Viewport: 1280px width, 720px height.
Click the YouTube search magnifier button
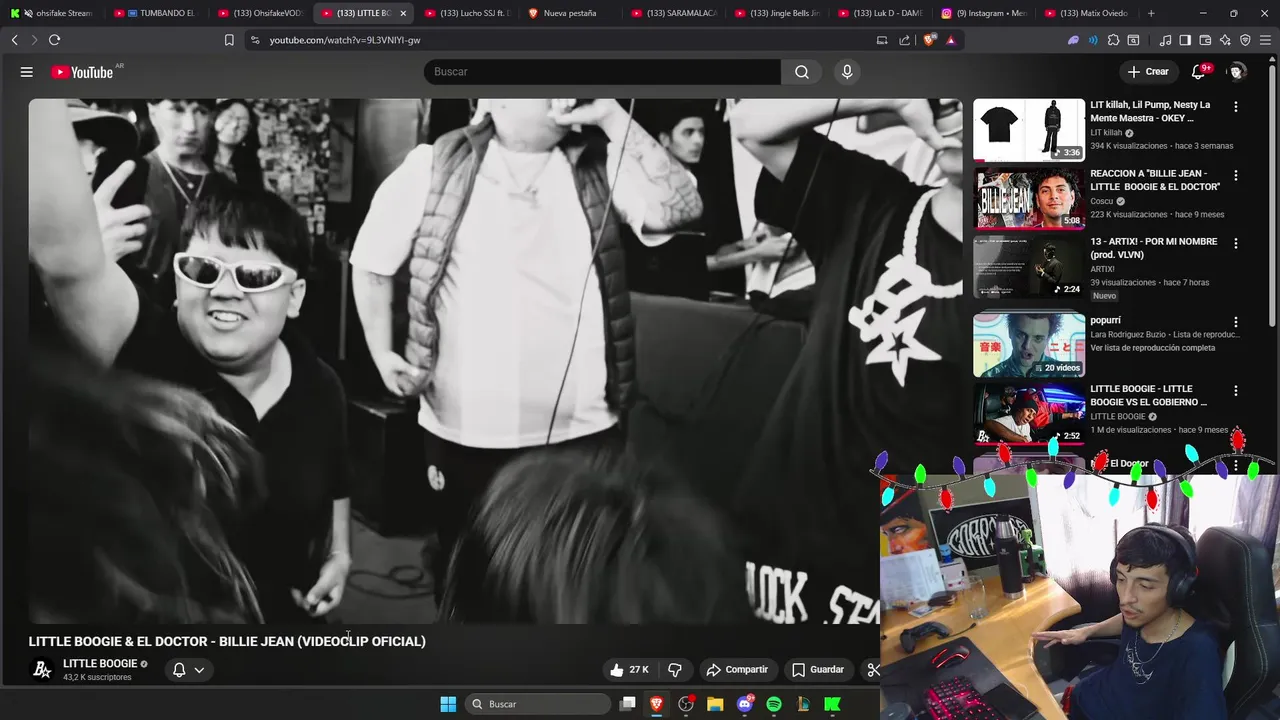pos(802,72)
